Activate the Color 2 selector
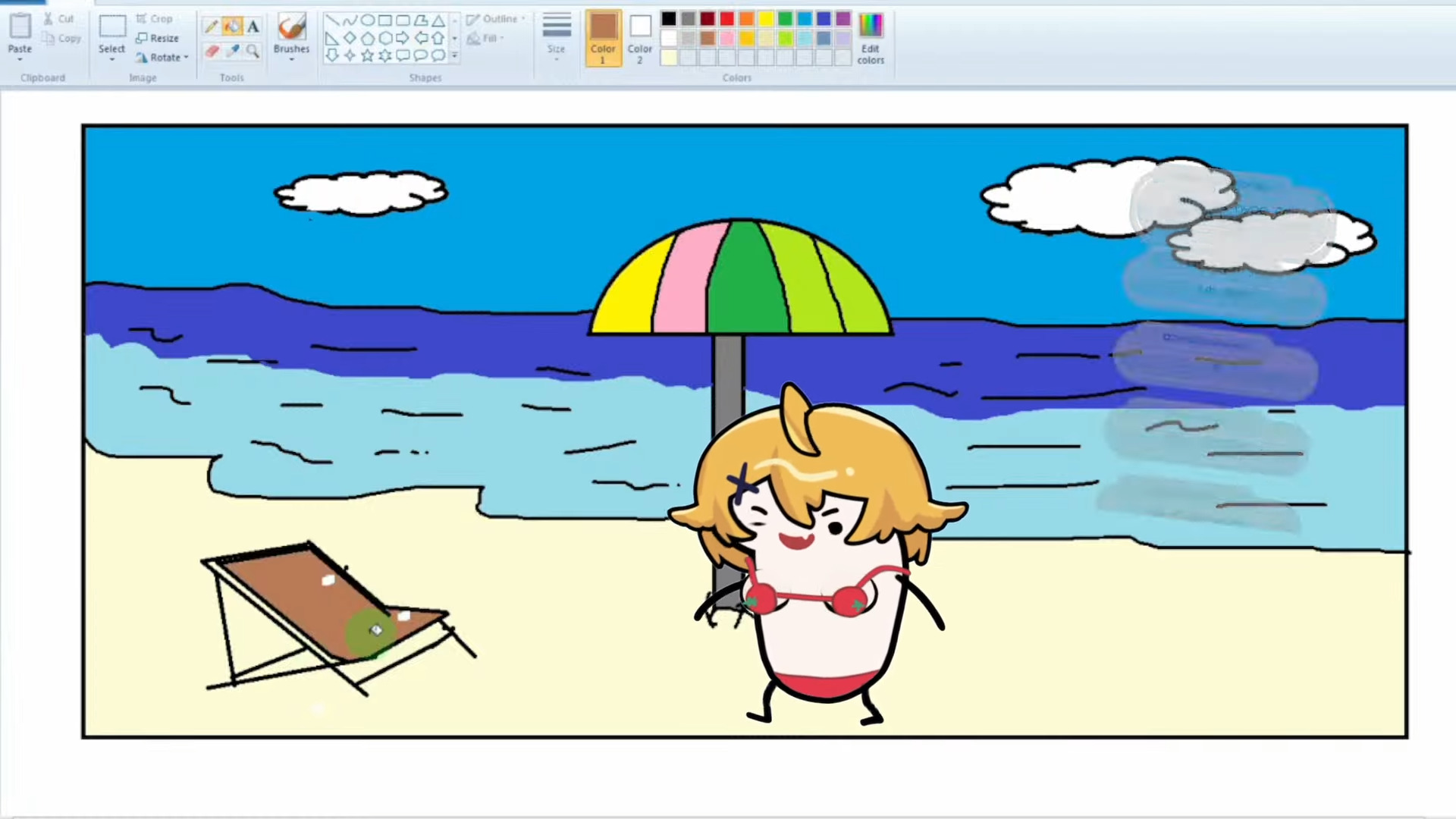 pyautogui.click(x=639, y=38)
